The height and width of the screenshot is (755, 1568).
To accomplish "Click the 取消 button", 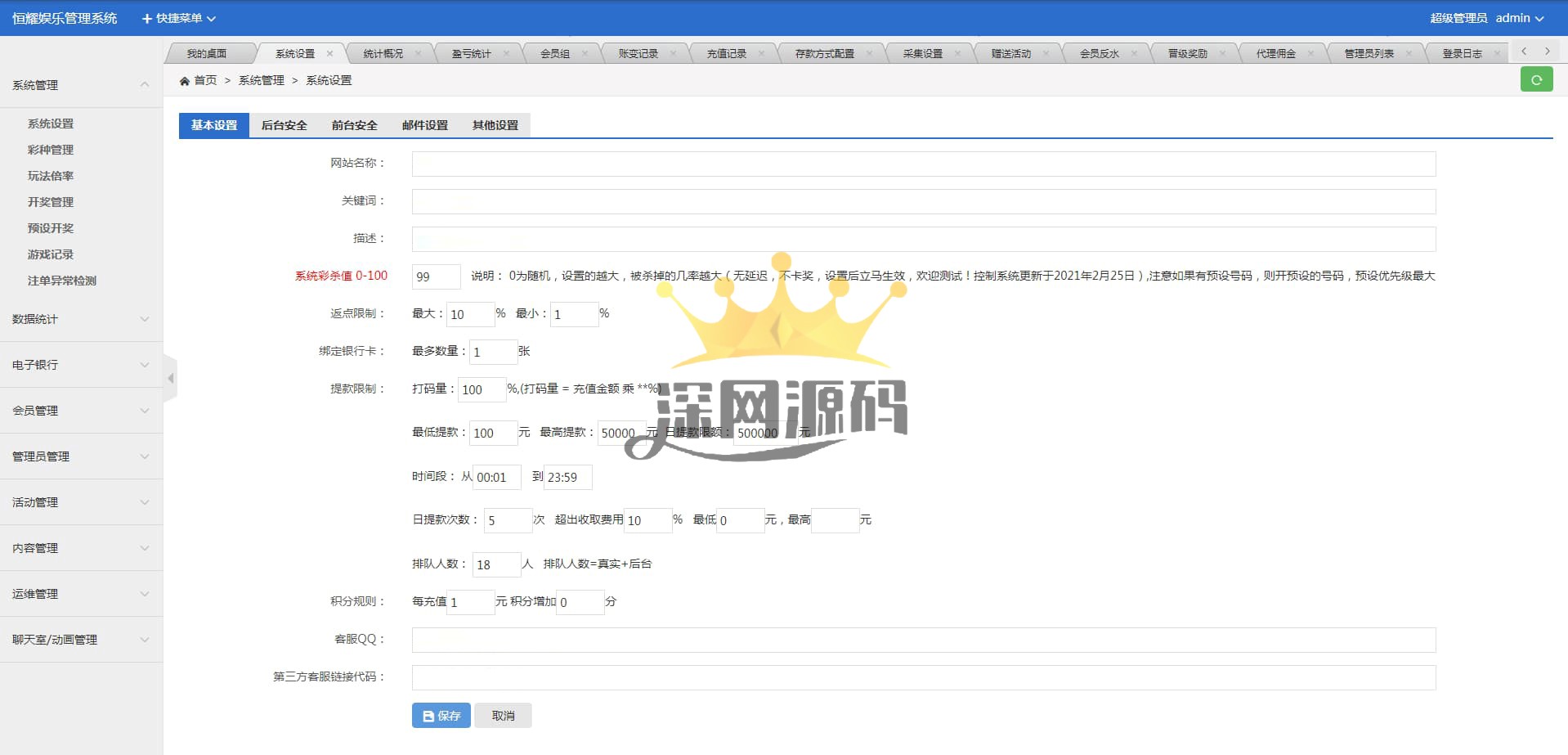I will tap(503, 716).
